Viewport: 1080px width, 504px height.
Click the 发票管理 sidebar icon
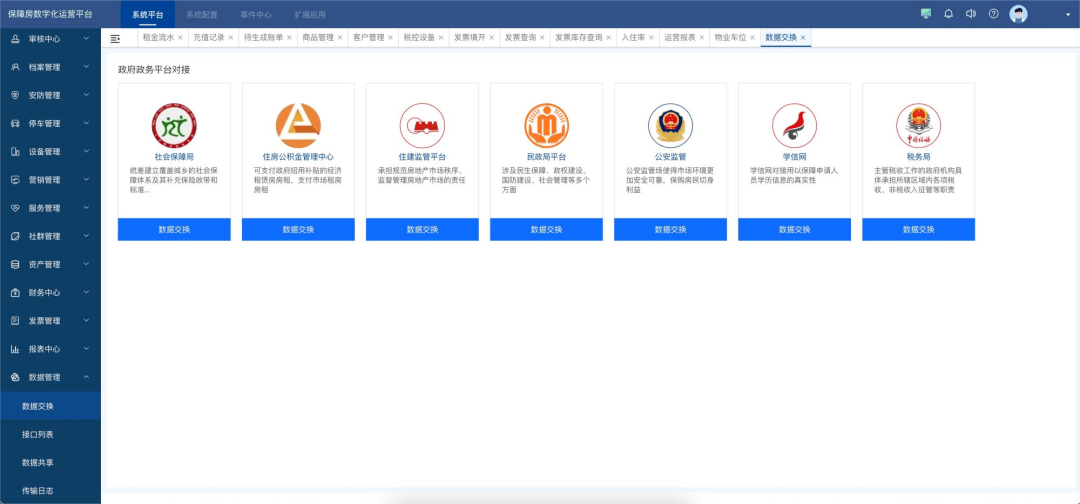pos(15,321)
